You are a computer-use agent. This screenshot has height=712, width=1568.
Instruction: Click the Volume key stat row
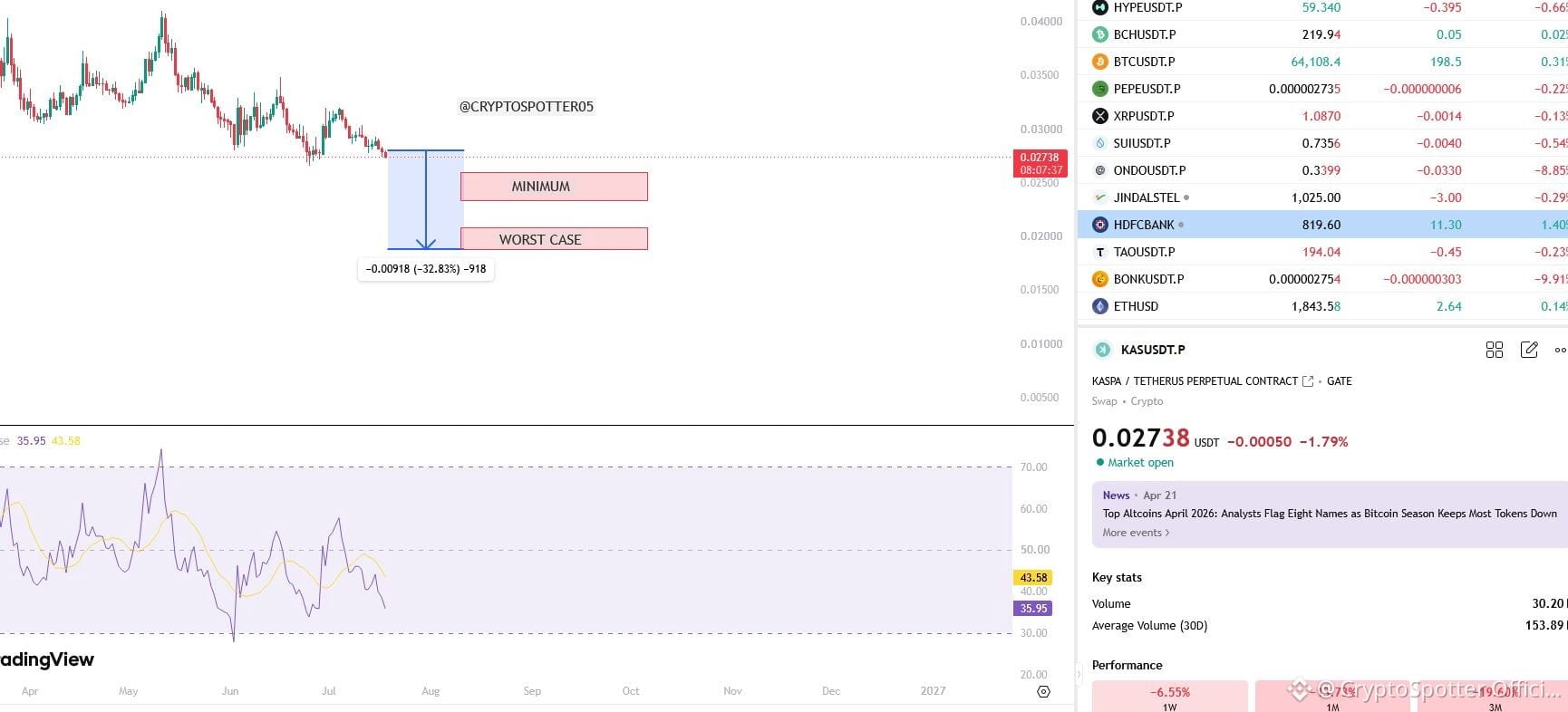point(1330,603)
